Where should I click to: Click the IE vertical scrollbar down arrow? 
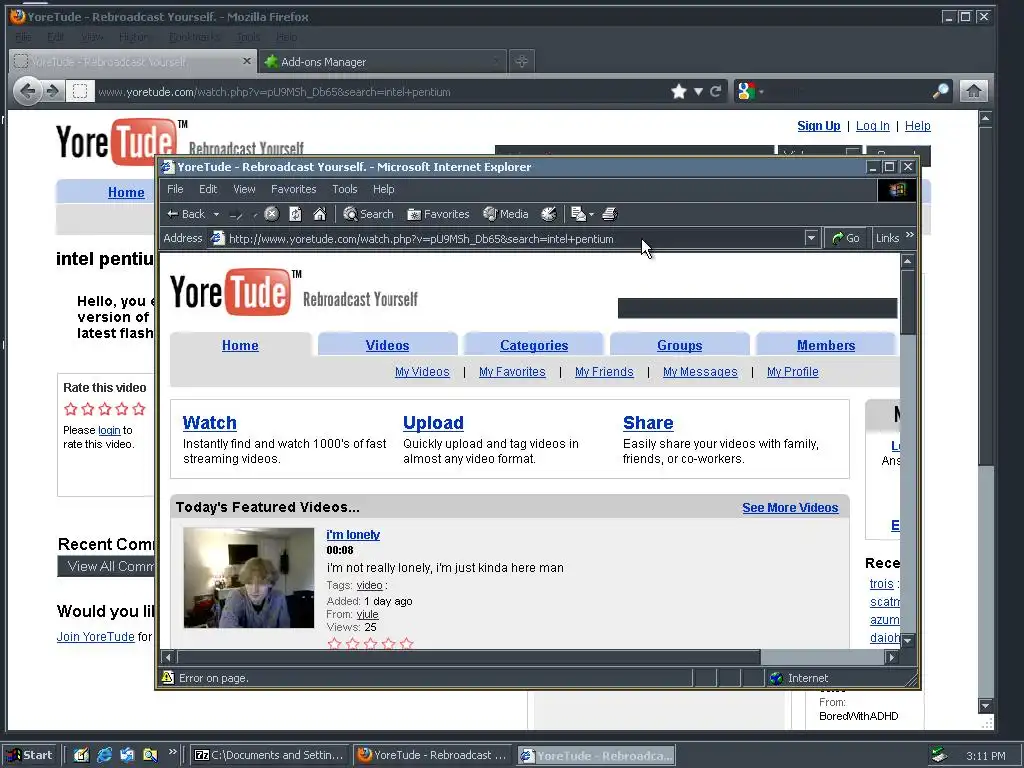(908, 641)
